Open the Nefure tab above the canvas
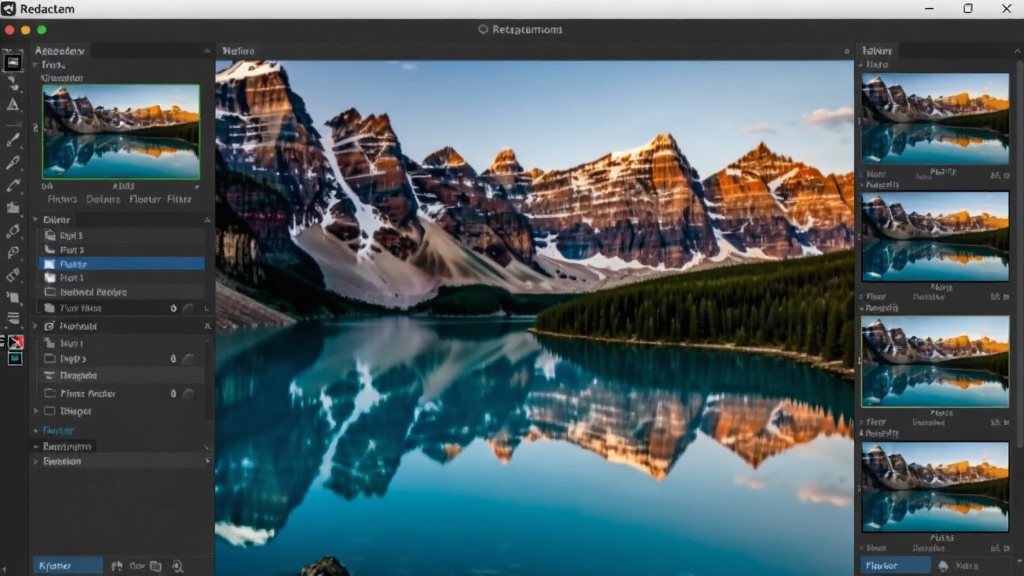The width and height of the screenshot is (1024, 576). click(238, 51)
